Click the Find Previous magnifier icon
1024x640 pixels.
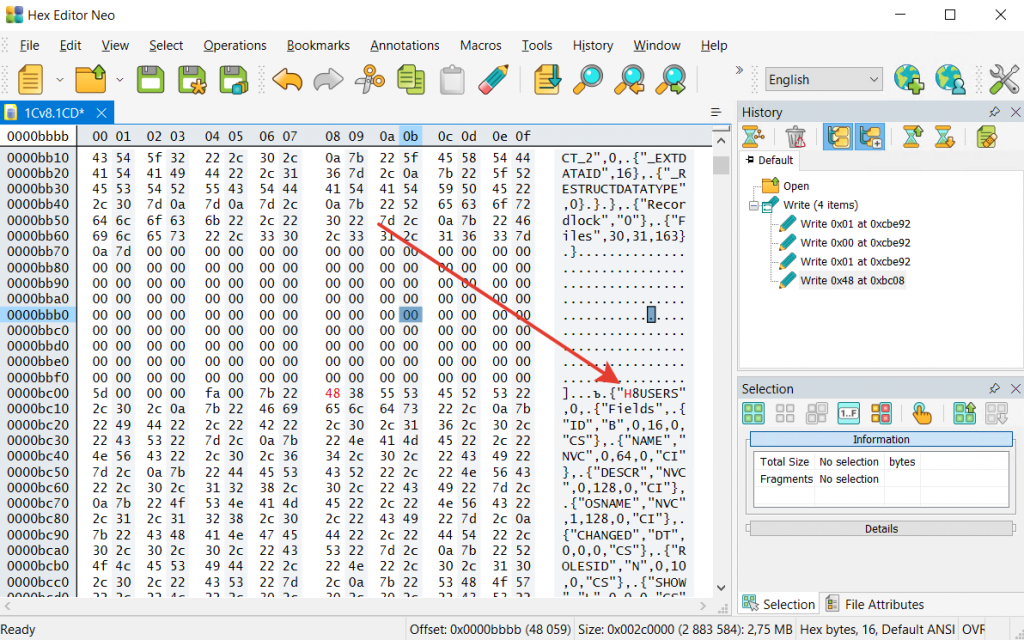(630, 80)
